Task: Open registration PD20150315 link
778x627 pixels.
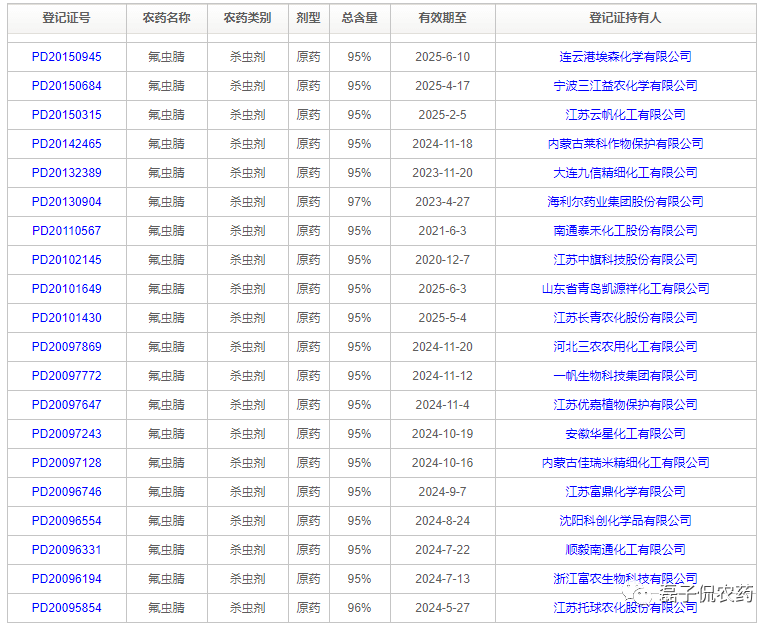Action: (66, 115)
